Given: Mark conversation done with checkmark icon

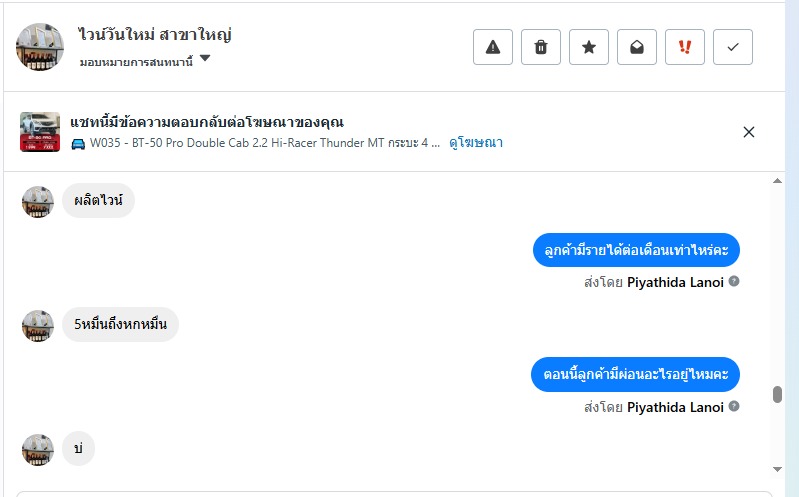Looking at the screenshot, I should 733,47.
